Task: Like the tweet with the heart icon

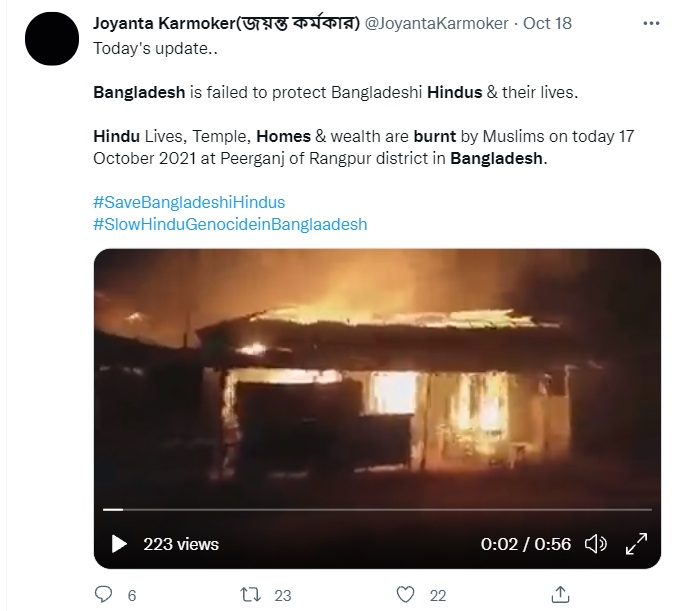Action: coord(405,595)
